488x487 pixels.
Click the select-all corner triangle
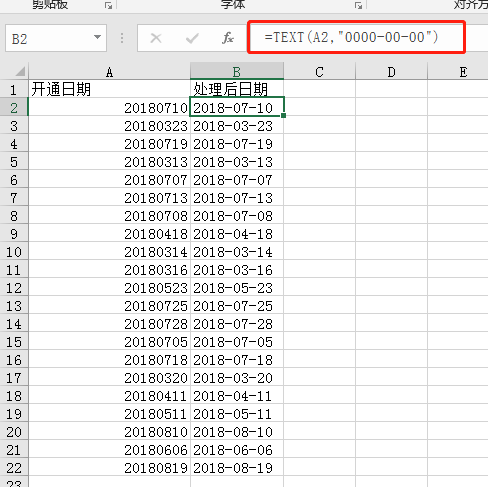20,71
